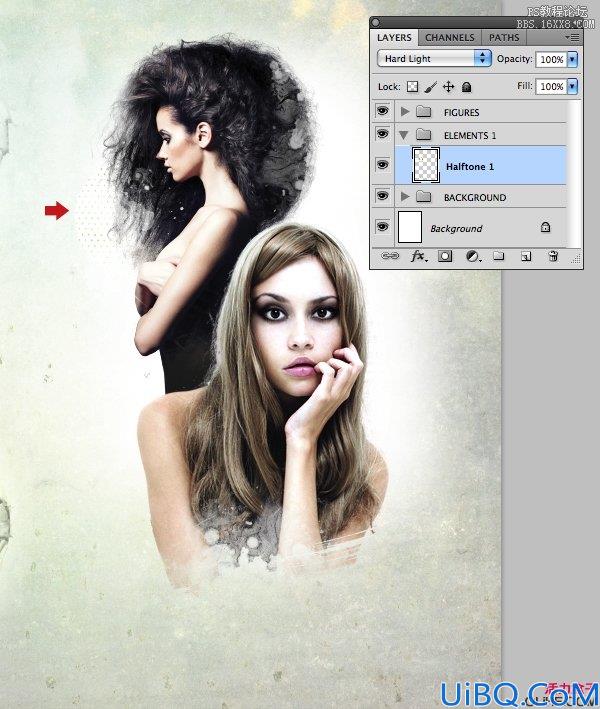The width and height of the screenshot is (600, 709).
Task: Collapse the ELEMENTS 1 group
Action: (x=404, y=135)
